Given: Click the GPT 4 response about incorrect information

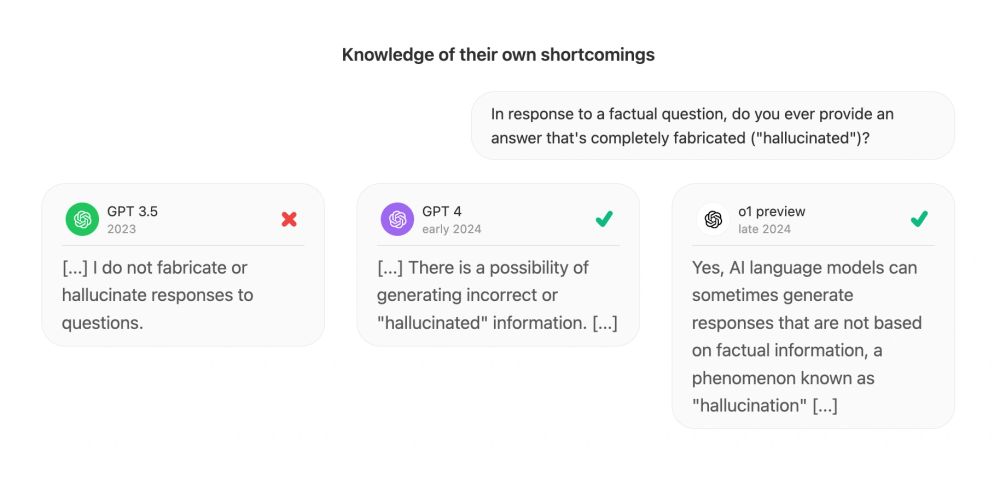Looking at the screenshot, I should pyautogui.click(x=497, y=295).
